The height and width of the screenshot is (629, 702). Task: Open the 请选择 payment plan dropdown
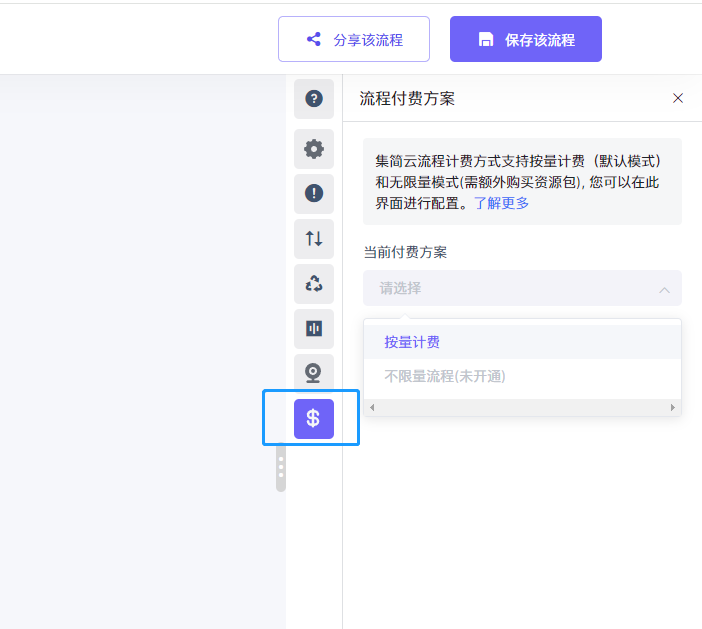coord(522,288)
